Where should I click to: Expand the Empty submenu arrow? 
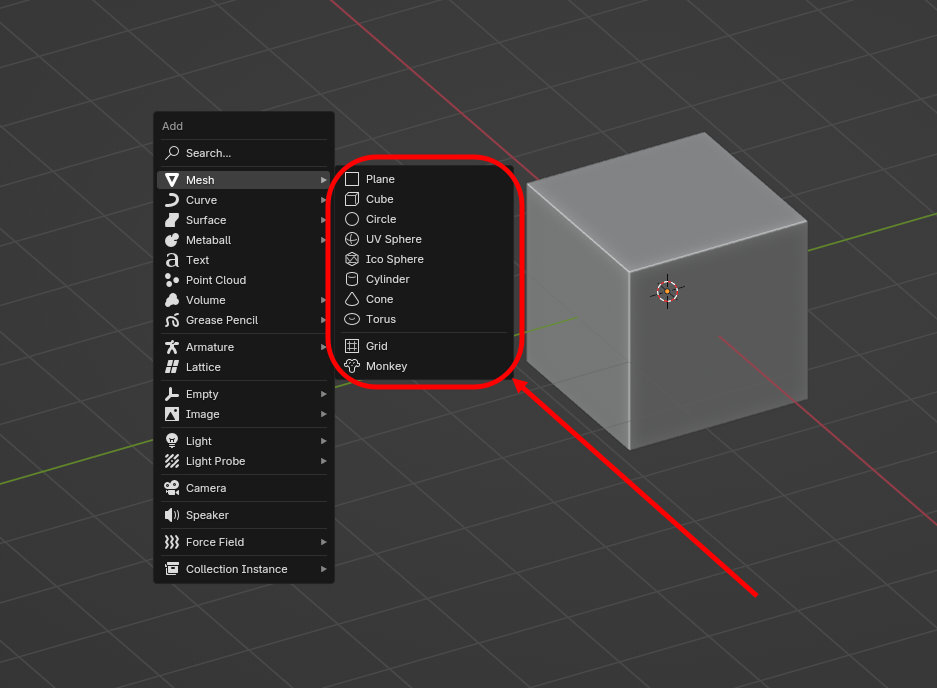(323, 395)
